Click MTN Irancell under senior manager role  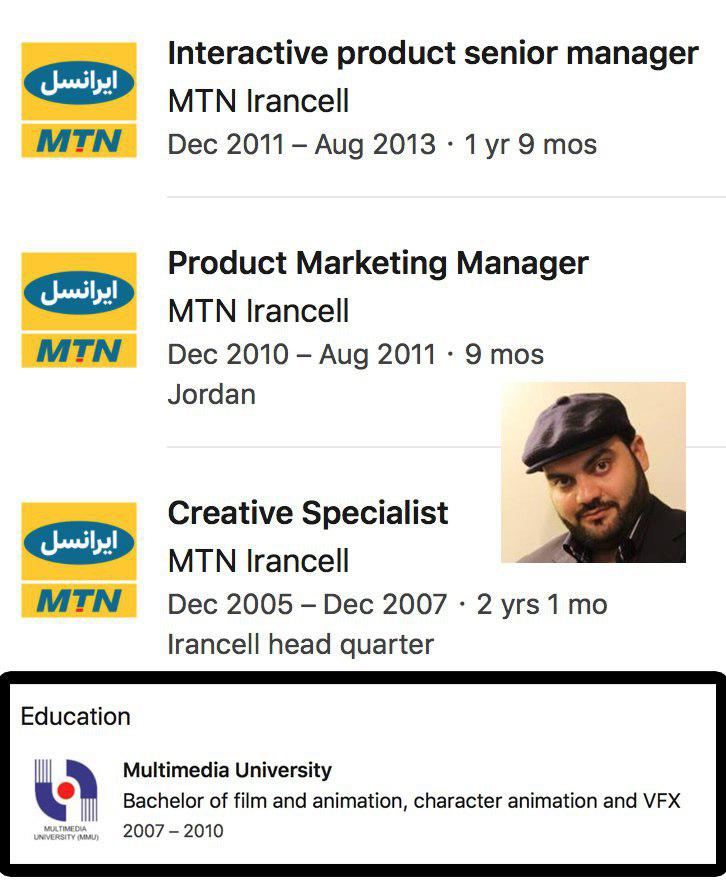point(258,101)
